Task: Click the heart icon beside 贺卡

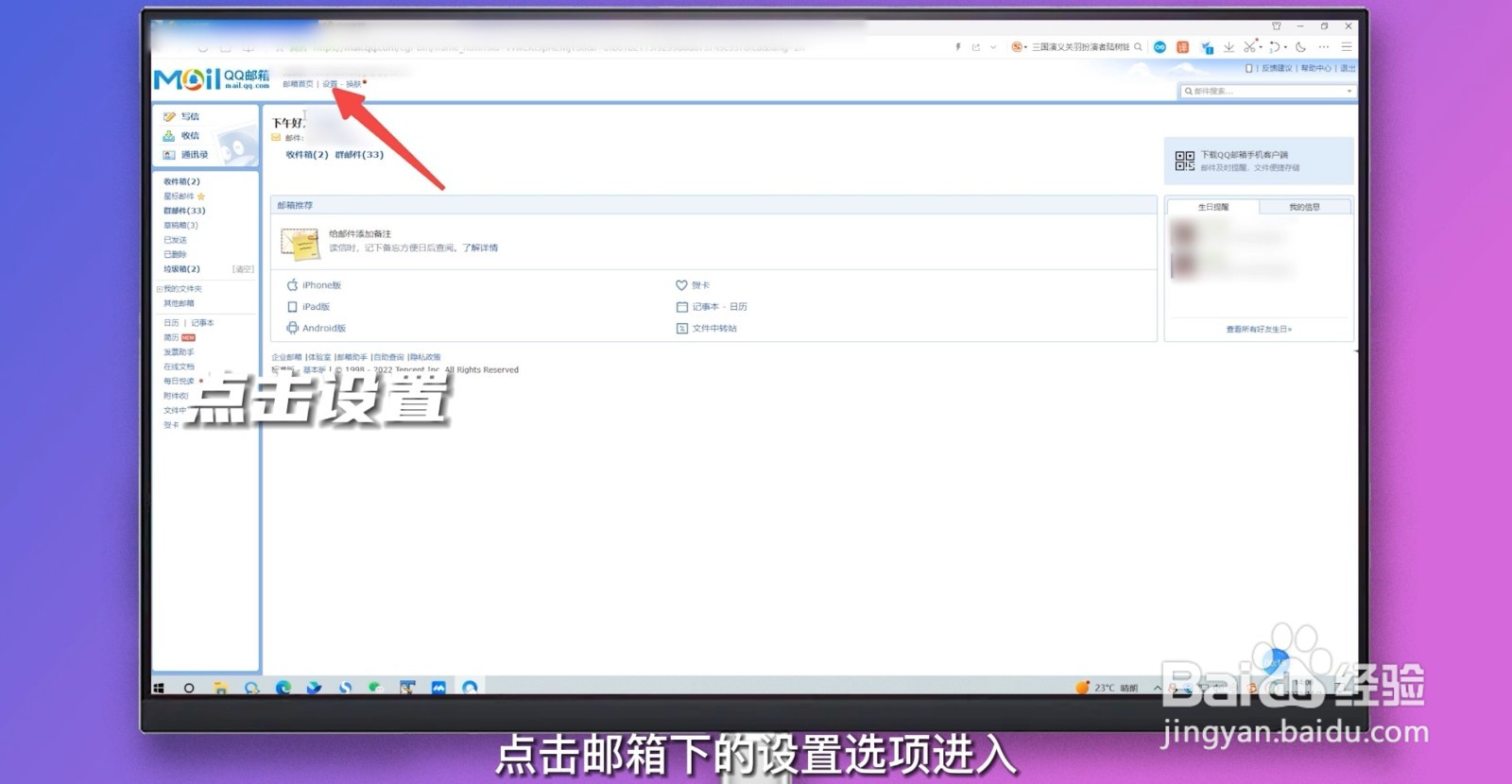Action: click(681, 285)
